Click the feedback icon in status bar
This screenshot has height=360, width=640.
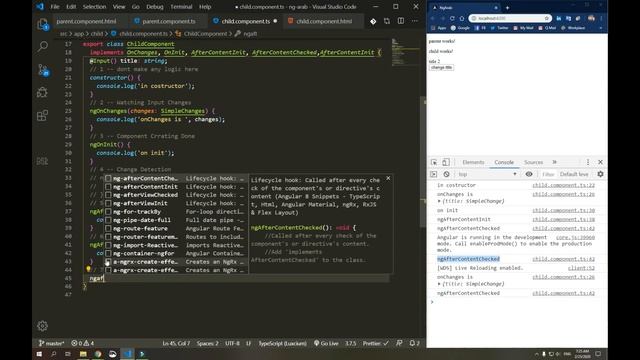[399, 343]
